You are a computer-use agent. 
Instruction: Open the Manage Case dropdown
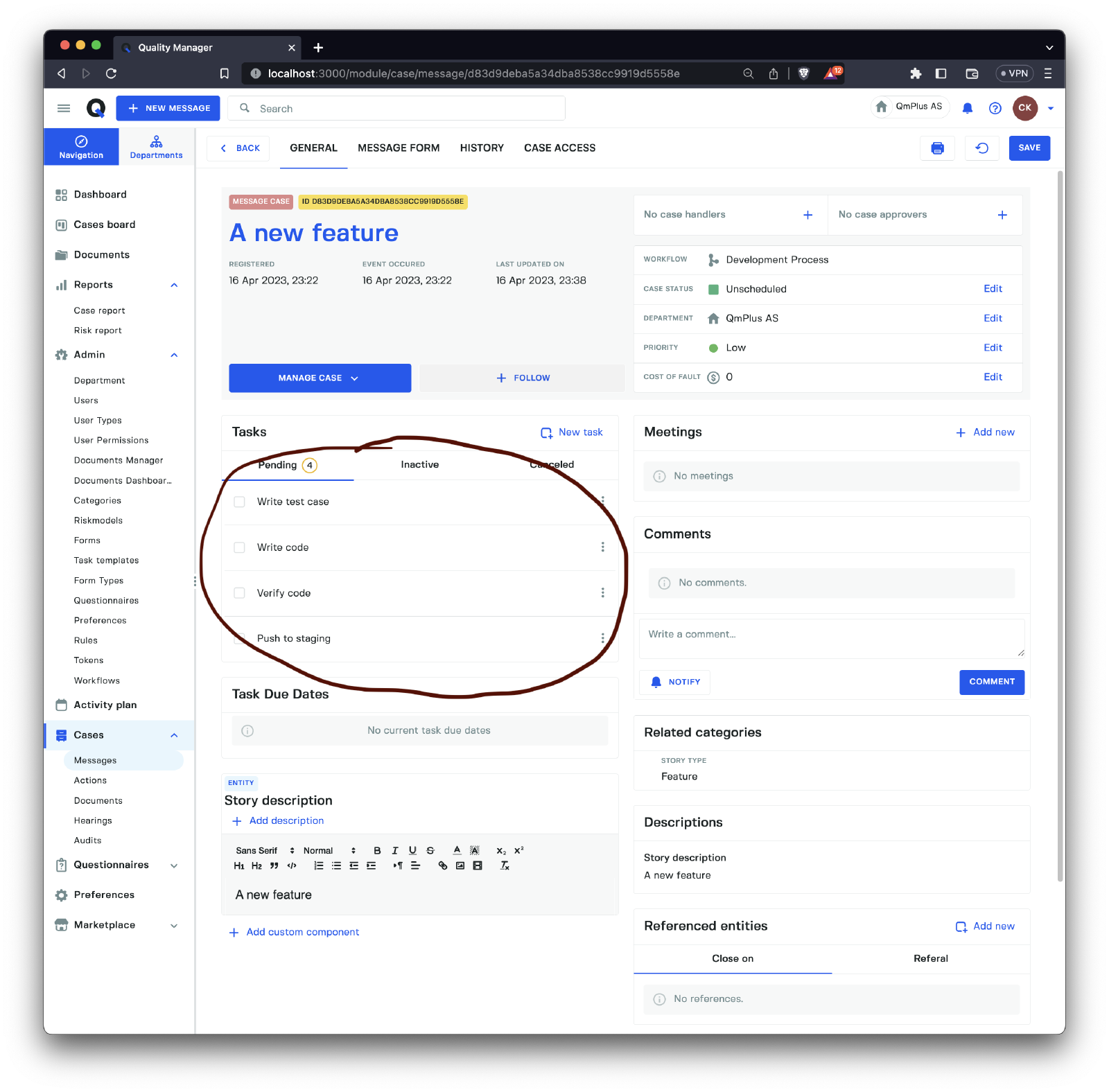tap(320, 378)
